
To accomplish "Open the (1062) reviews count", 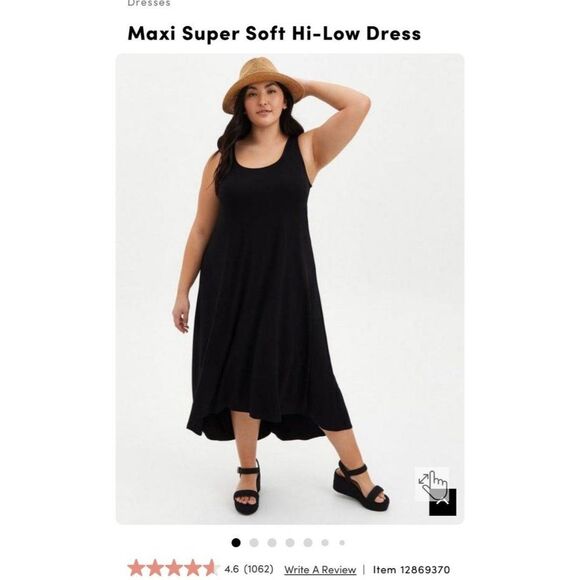I will tap(259, 569).
